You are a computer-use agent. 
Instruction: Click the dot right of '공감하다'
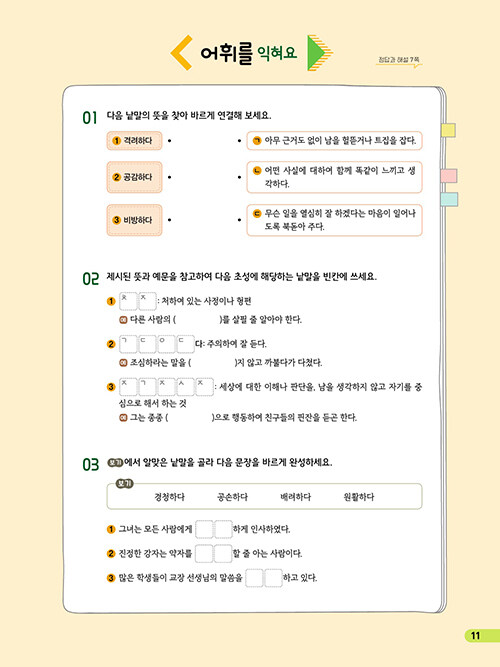click(x=169, y=177)
